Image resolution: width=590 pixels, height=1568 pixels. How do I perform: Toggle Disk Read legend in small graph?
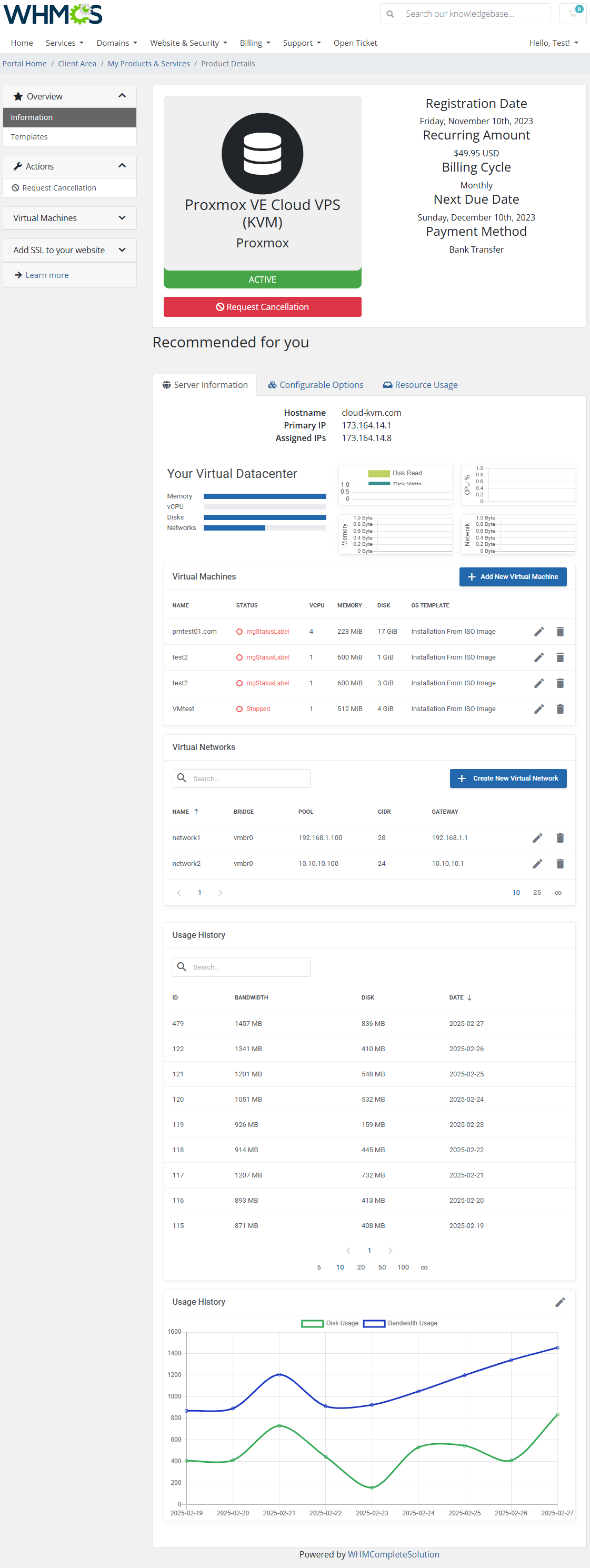(395, 473)
